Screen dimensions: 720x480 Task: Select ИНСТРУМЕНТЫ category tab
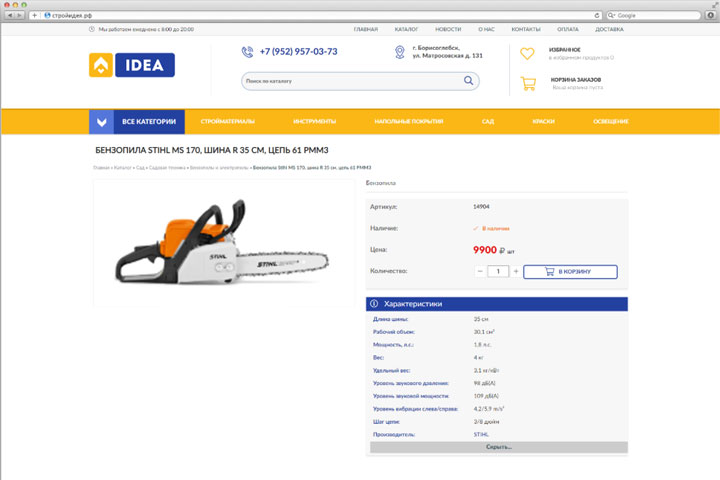point(315,122)
